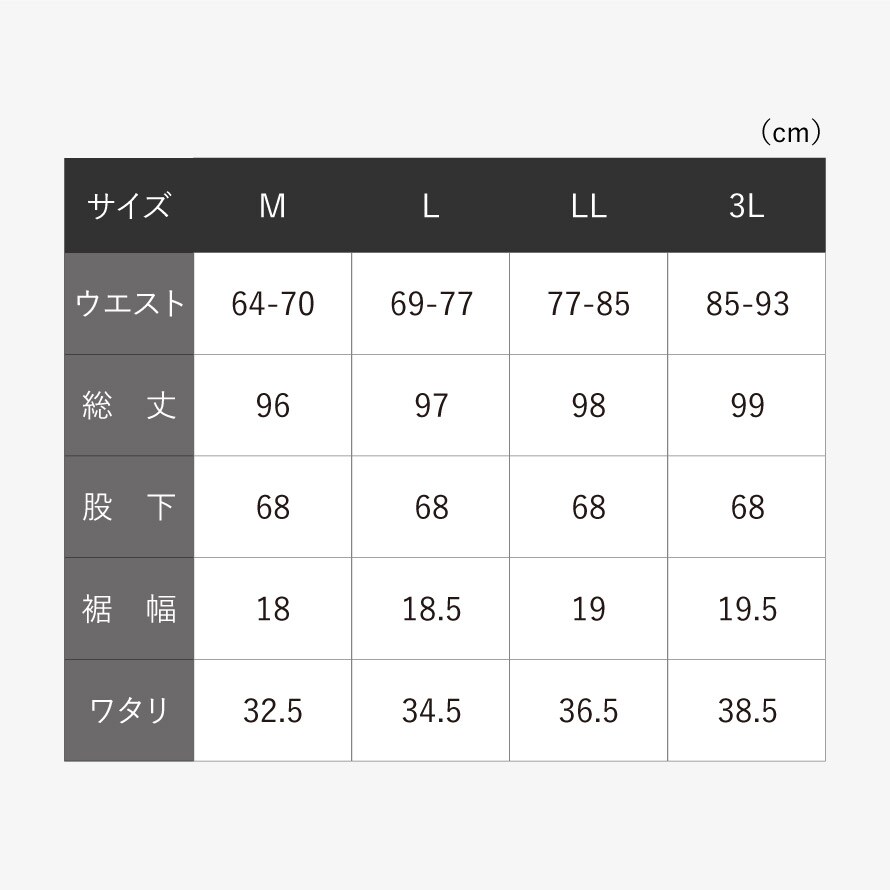This screenshot has height=890, width=890.
Task: Click the waist value 69-77
Action: point(431,304)
